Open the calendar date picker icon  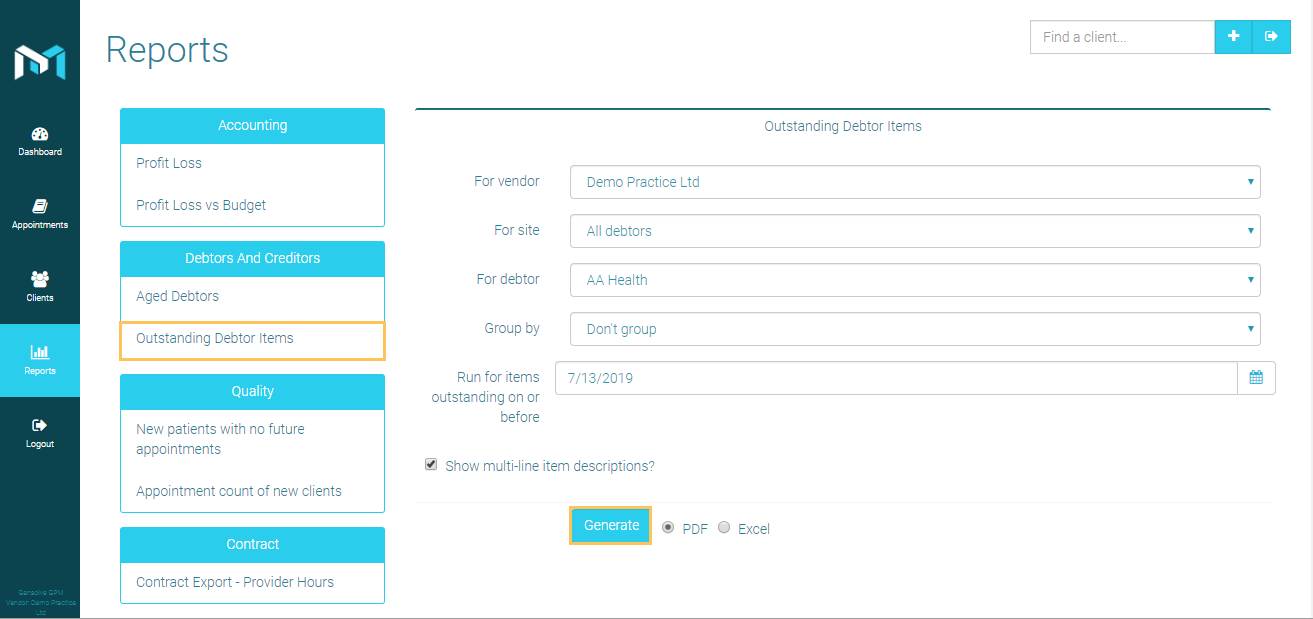[x=1257, y=377]
